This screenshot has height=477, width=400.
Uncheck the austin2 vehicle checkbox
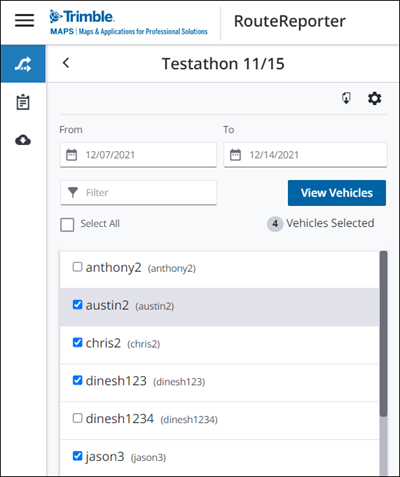[x=77, y=304]
